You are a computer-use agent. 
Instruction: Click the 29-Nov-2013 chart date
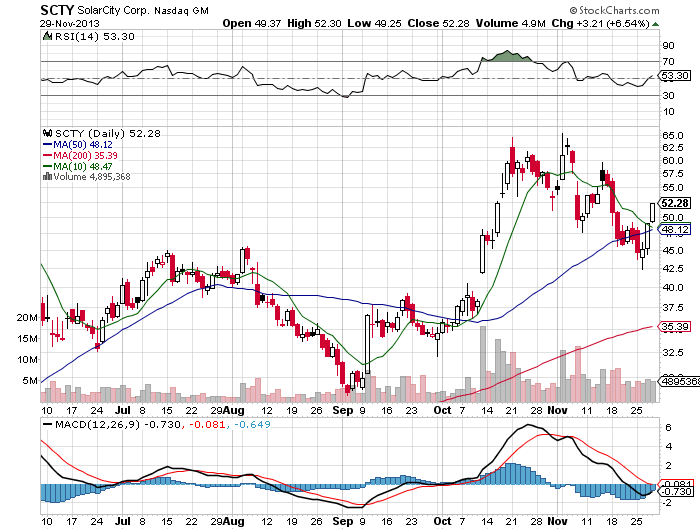pyautogui.click(x=70, y=23)
